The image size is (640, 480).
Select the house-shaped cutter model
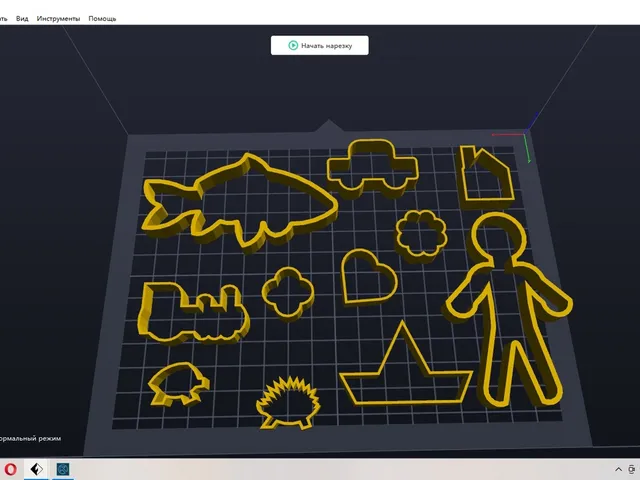tap(486, 176)
